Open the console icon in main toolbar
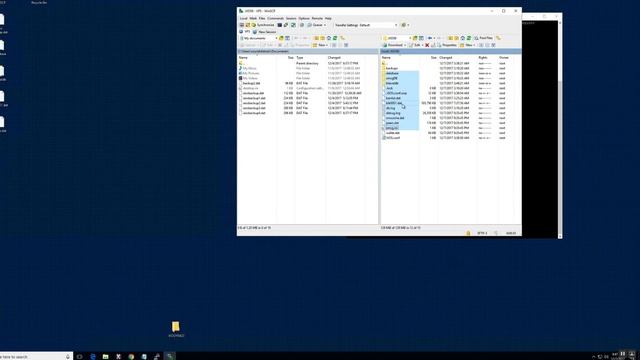Screen dimensions: 640x360 point(280,25)
